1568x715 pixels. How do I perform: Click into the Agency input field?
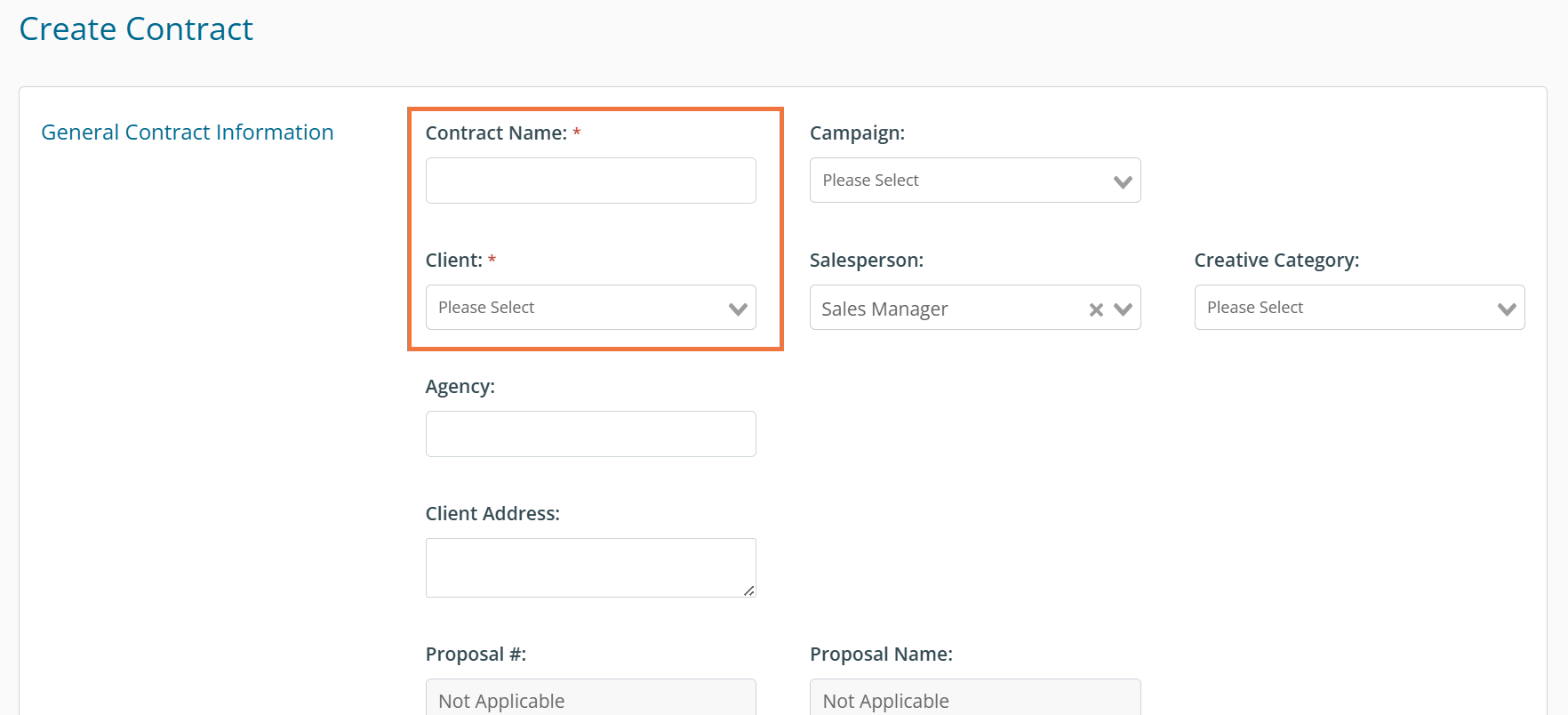[x=590, y=434]
